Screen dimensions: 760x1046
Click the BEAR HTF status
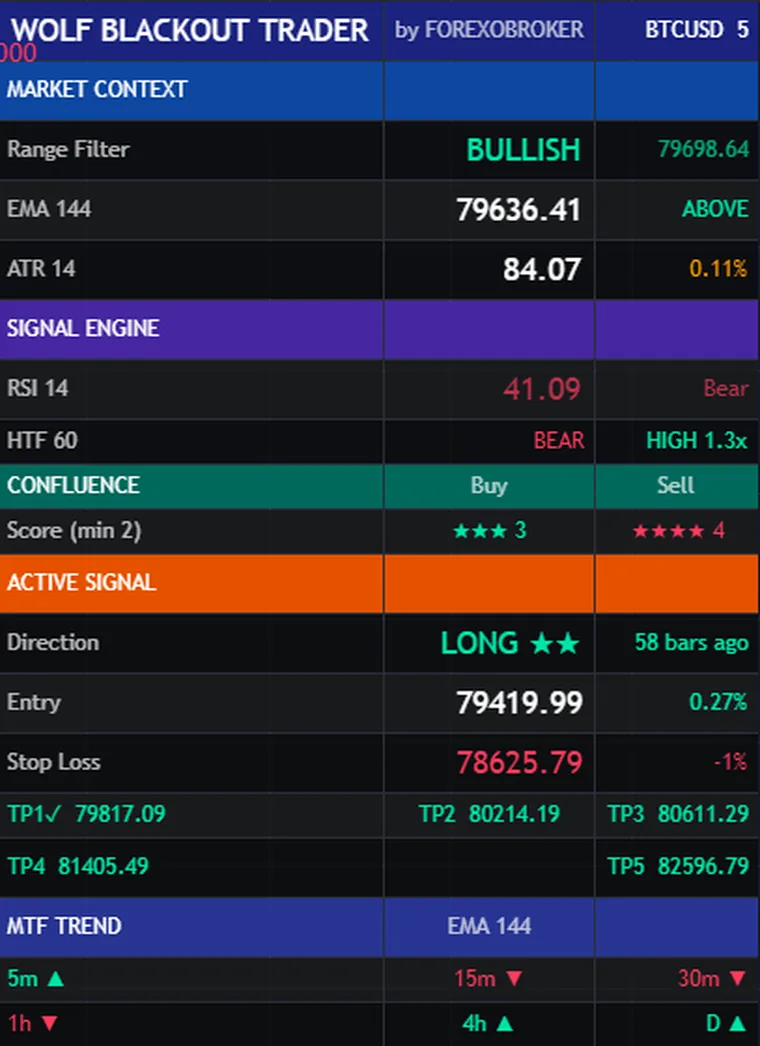click(x=558, y=440)
